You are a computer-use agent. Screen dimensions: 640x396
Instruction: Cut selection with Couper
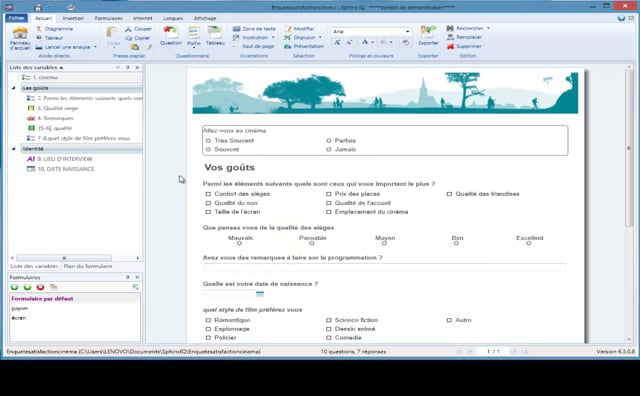(x=138, y=29)
